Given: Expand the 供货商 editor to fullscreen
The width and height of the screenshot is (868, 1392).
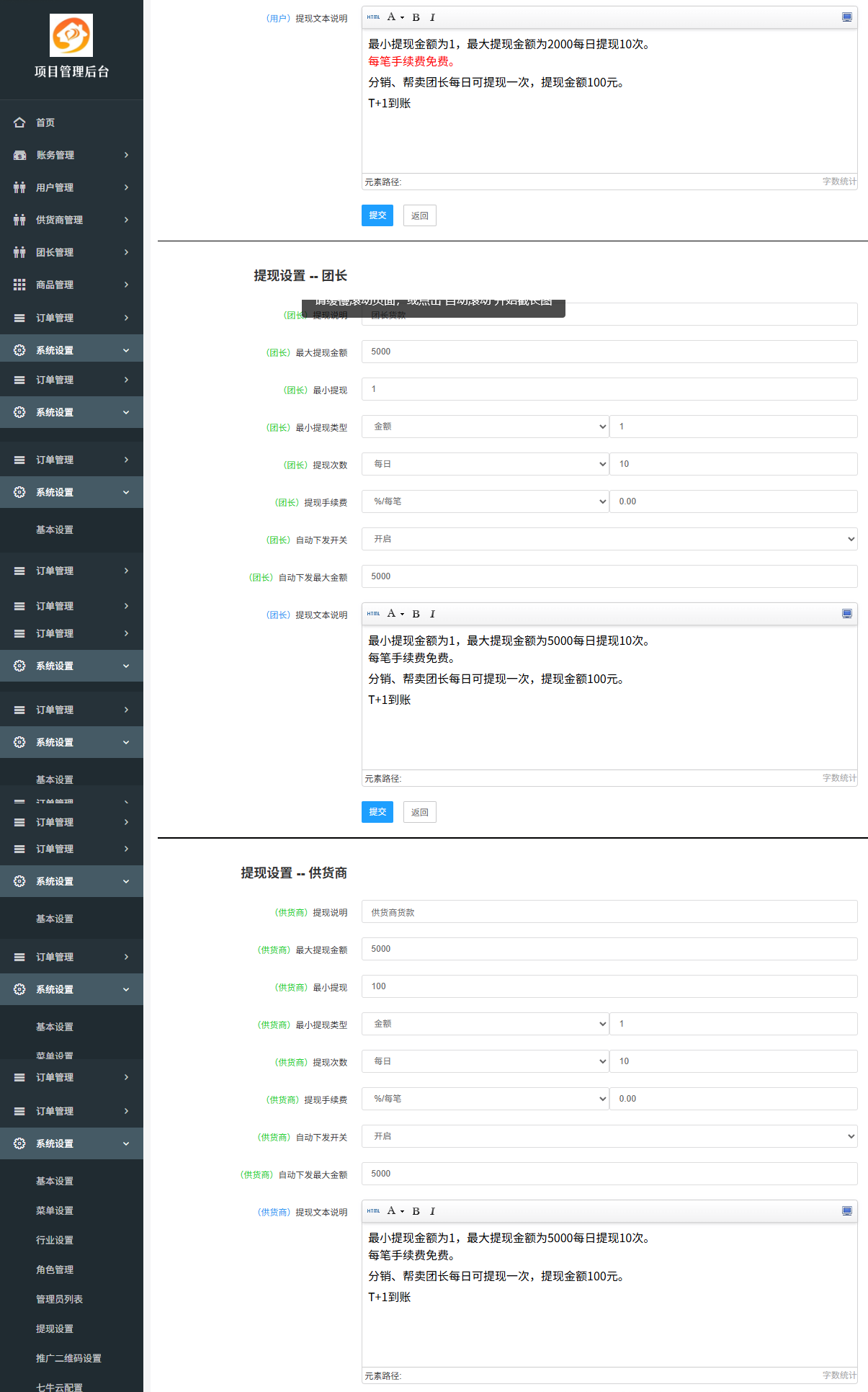Looking at the screenshot, I should click(x=847, y=1211).
